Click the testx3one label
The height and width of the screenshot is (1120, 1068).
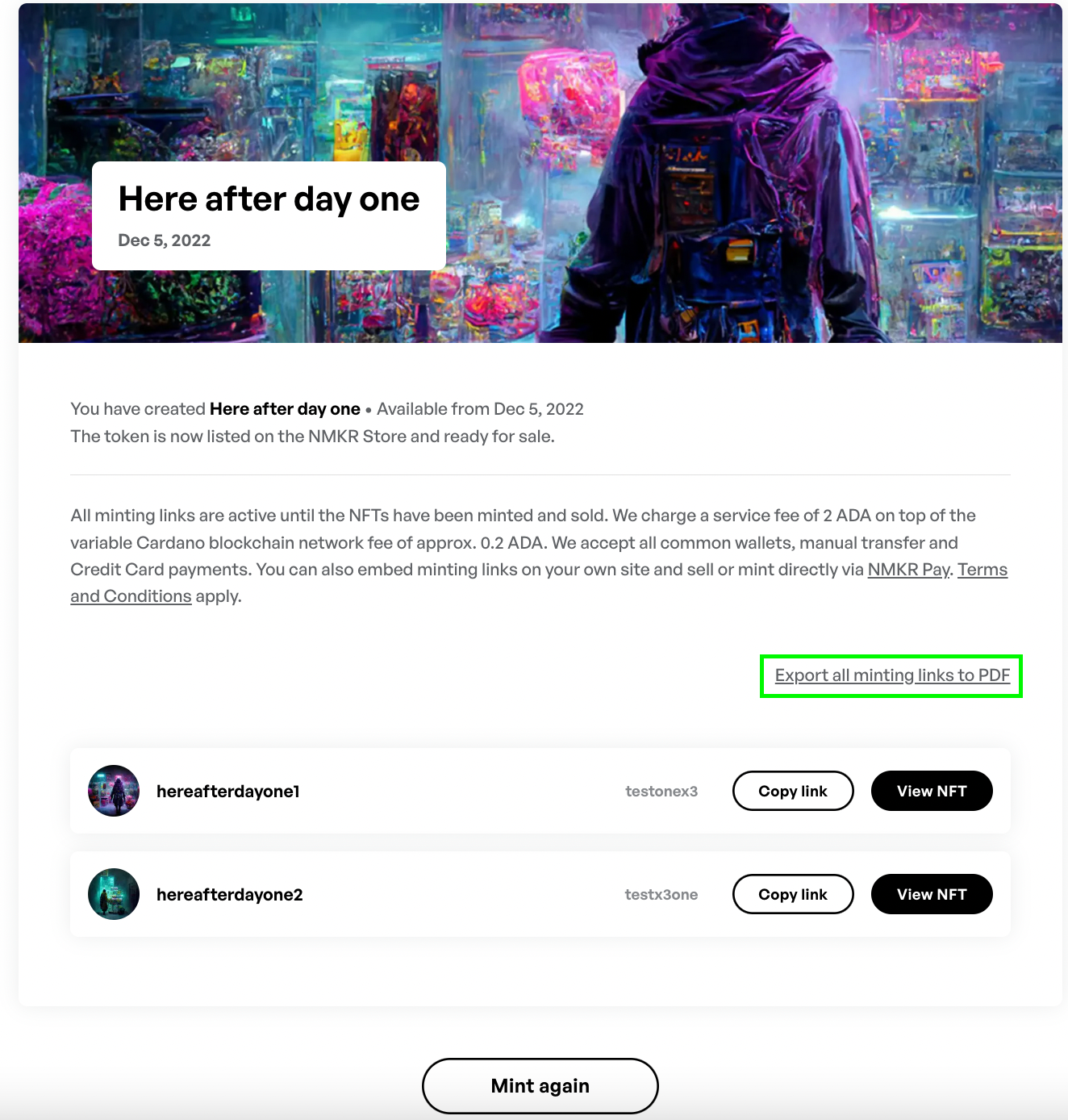pos(661,895)
